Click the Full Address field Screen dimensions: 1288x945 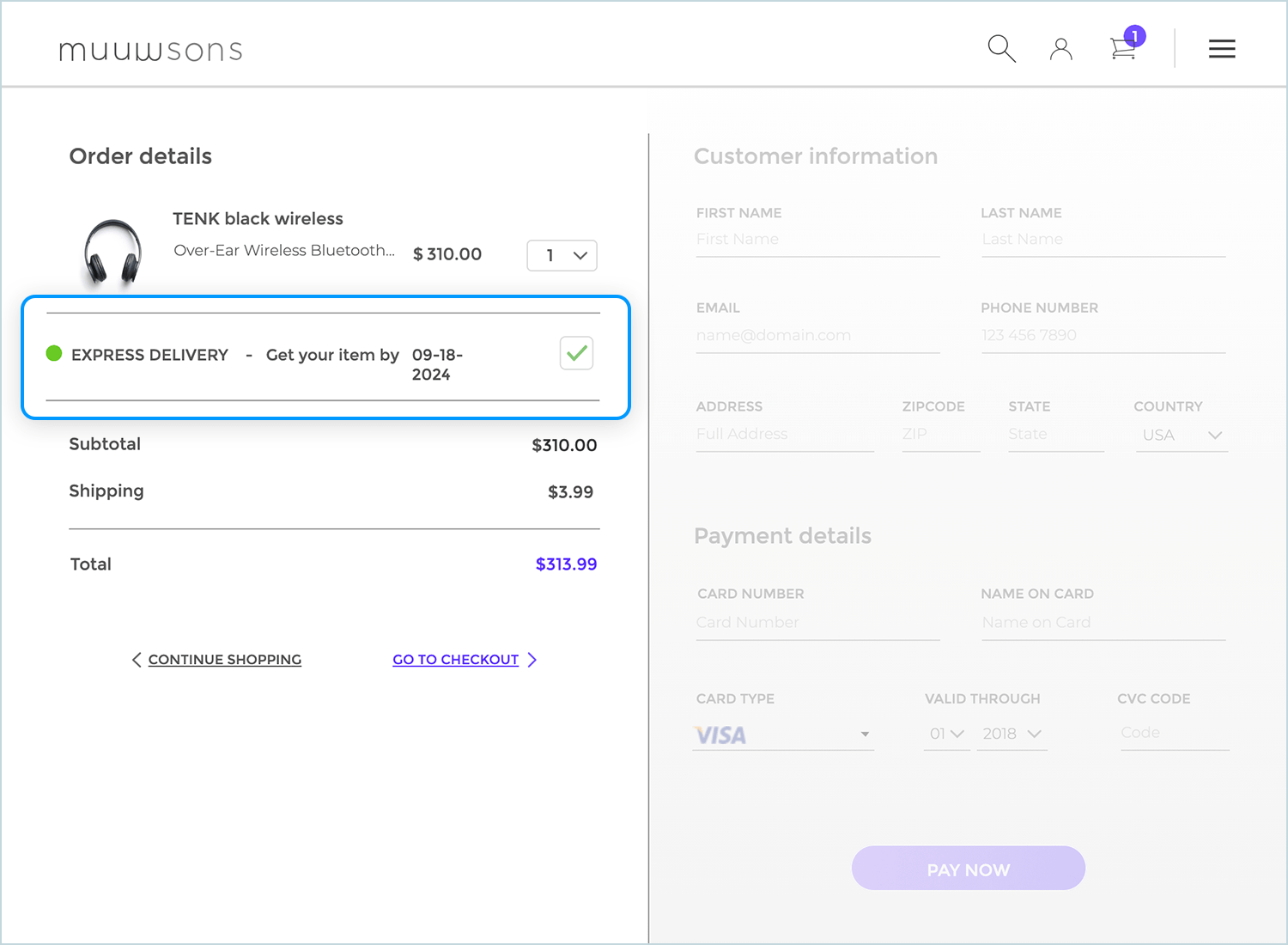click(x=785, y=435)
